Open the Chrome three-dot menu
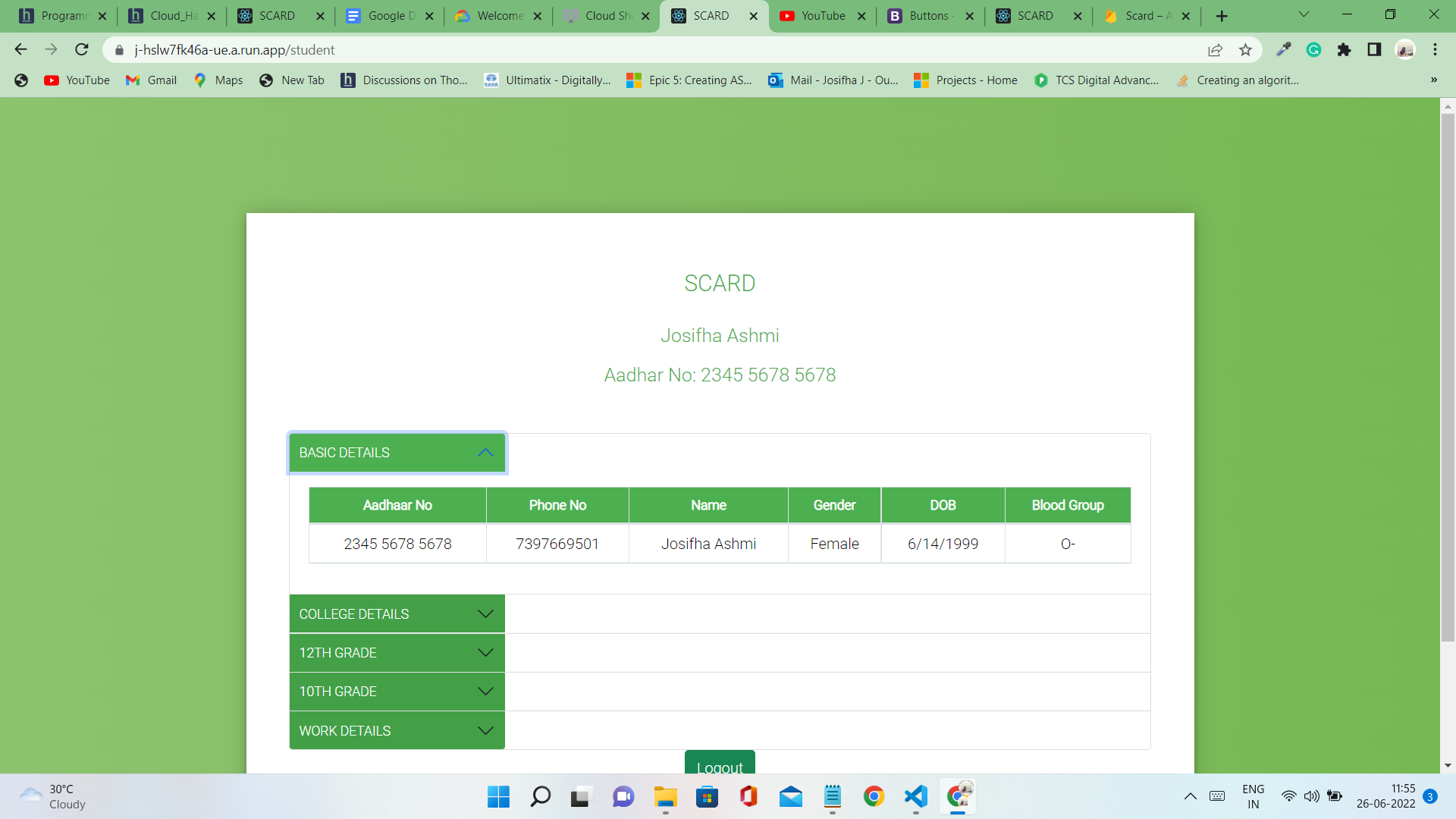1456x819 pixels. [x=1435, y=50]
